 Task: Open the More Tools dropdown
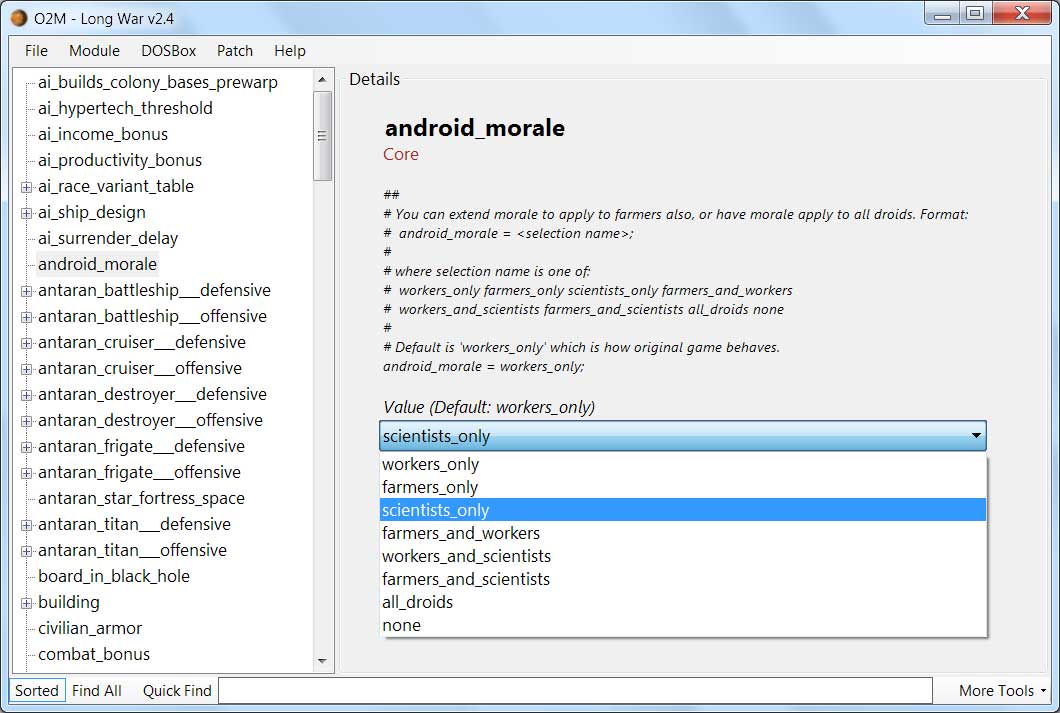pos(1002,691)
